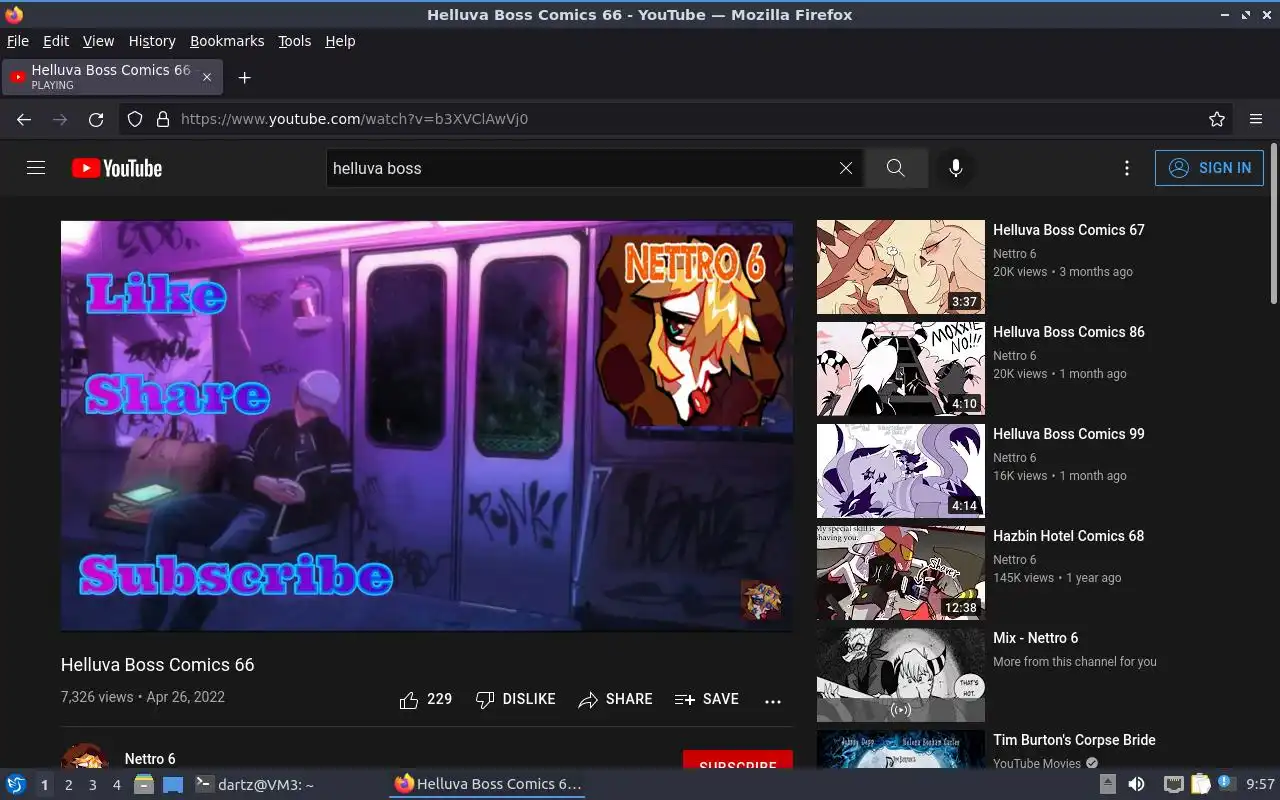The height and width of the screenshot is (800, 1280).
Task: Open the YouTube hamburger guide menu
Action: [36, 168]
